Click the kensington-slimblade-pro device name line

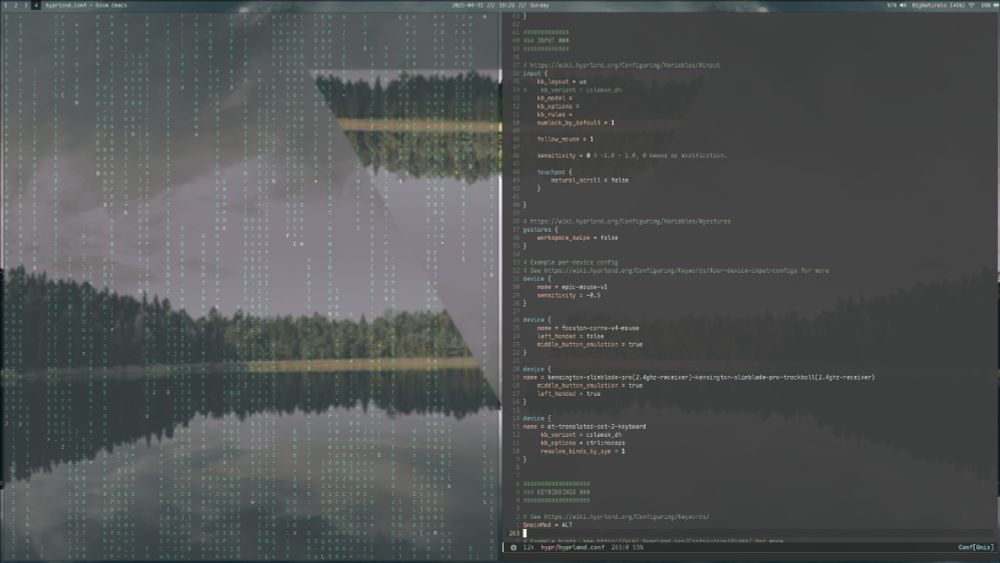coord(699,377)
